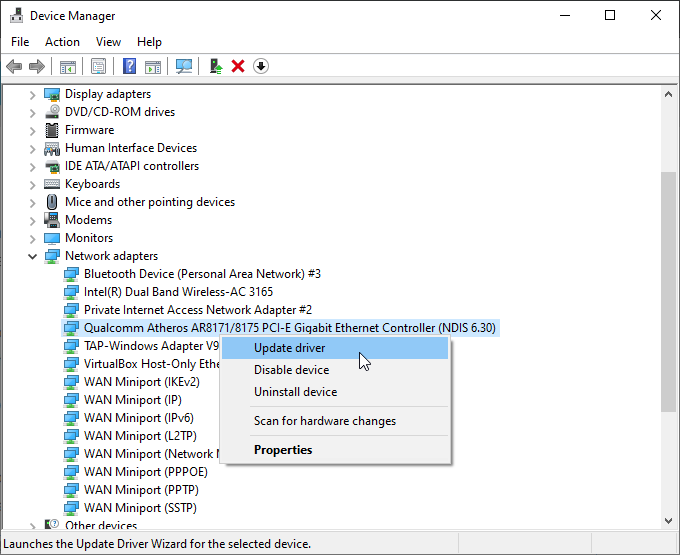680x555 pixels.
Task: Collapse the Network adapters node
Action: 33,257
